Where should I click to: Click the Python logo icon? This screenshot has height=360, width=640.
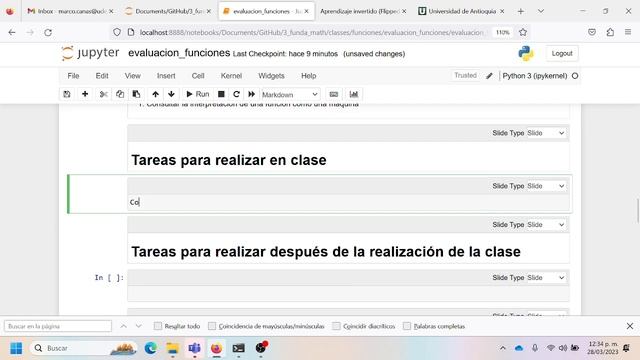(x=526, y=53)
